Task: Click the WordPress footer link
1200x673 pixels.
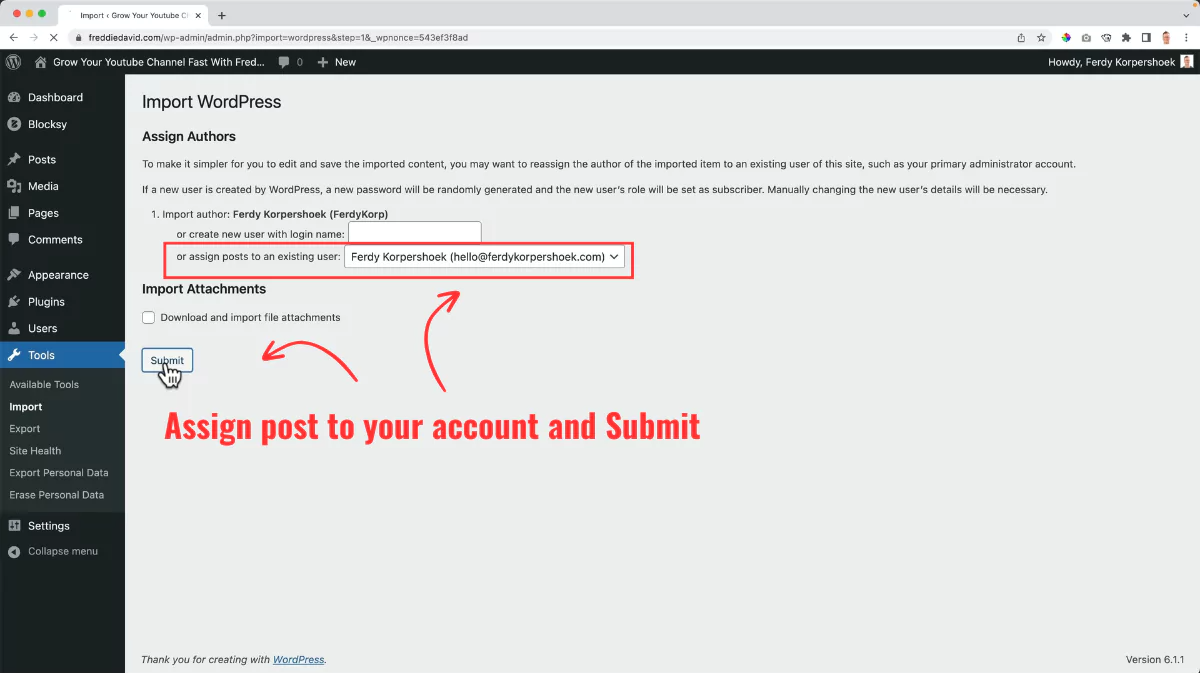Action: tap(300, 659)
